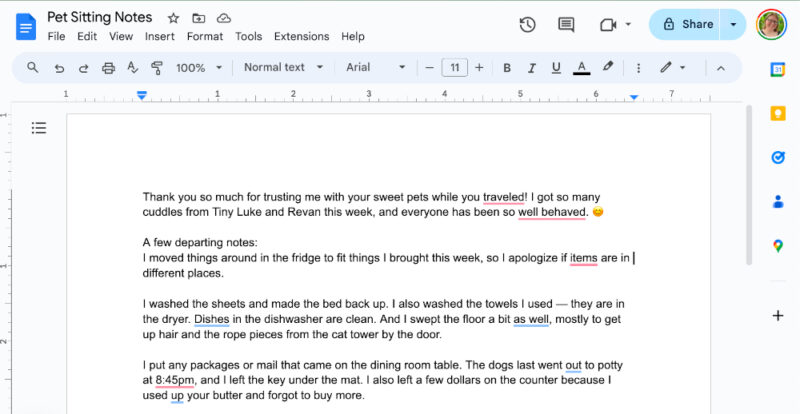This screenshot has width=800, height=414.
Task: Open the Google account avatar
Action: tap(771, 25)
